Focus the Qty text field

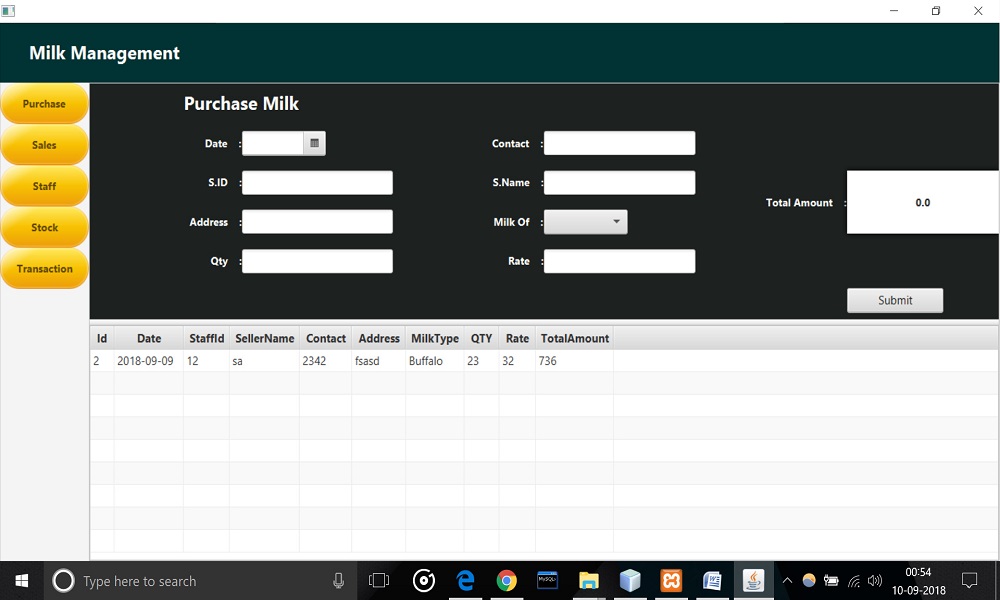[x=317, y=262]
